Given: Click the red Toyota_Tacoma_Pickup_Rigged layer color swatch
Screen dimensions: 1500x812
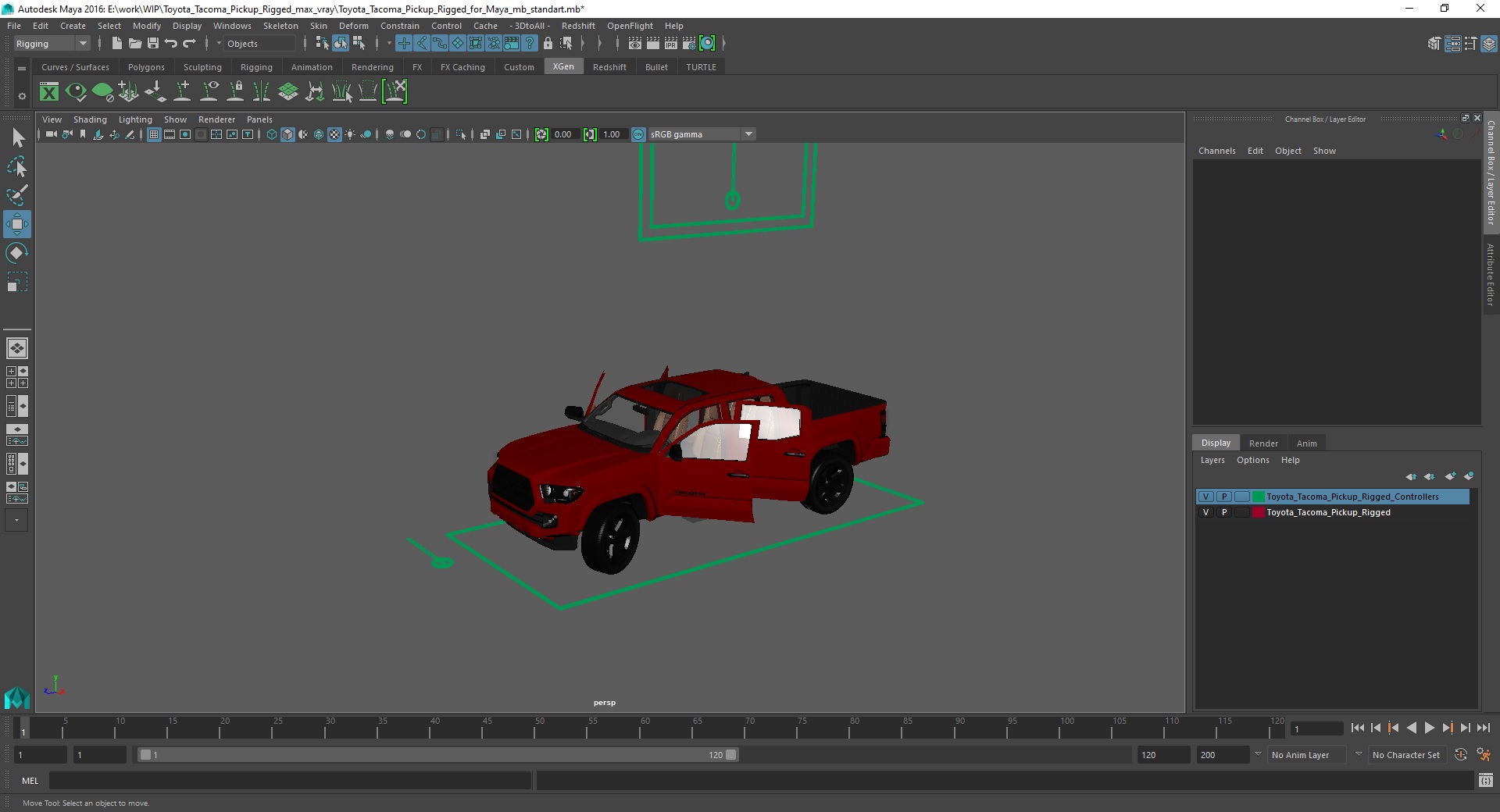Looking at the screenshot, I should click(1259, 512).
